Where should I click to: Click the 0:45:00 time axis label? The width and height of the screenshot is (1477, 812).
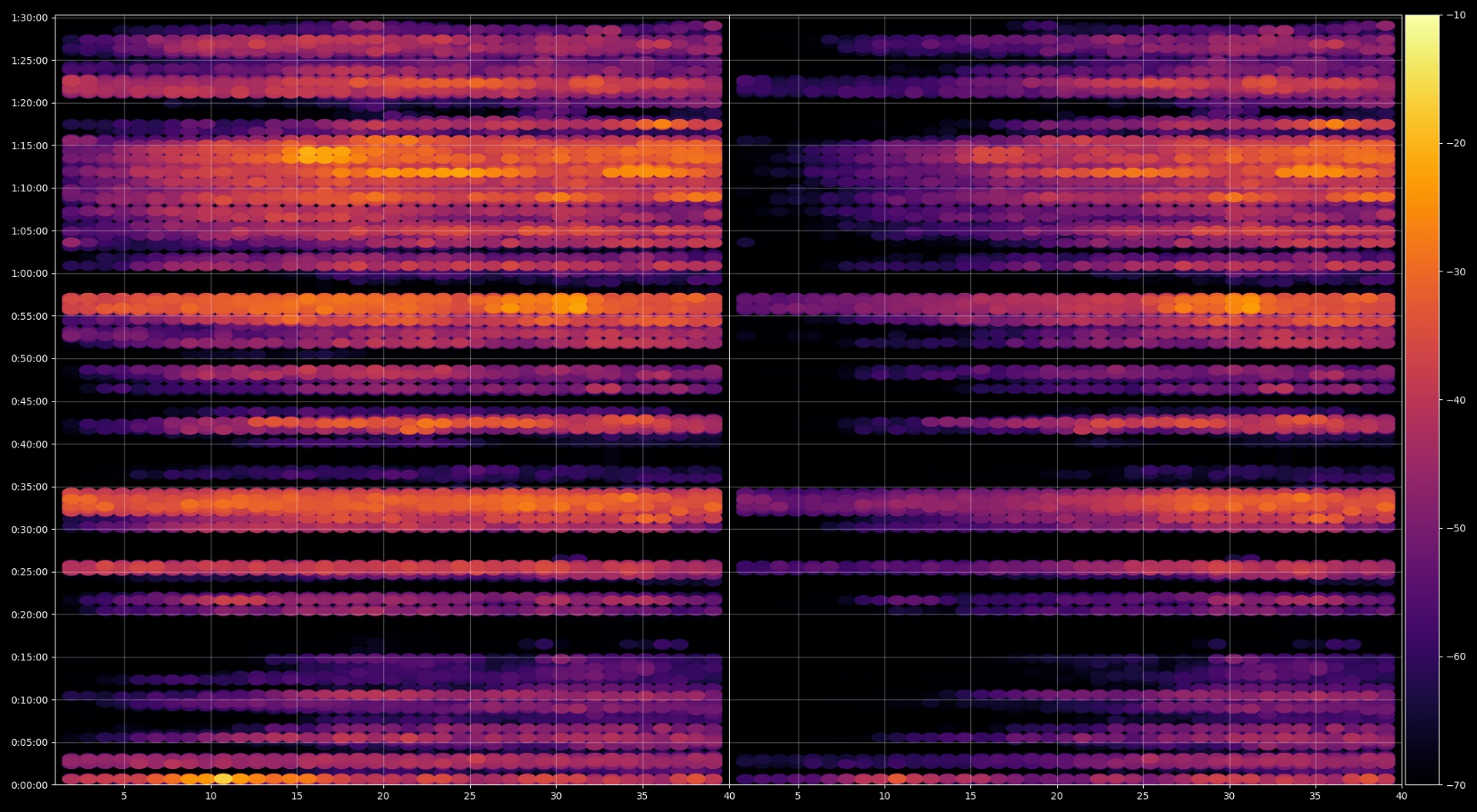(x=29, y=401)
